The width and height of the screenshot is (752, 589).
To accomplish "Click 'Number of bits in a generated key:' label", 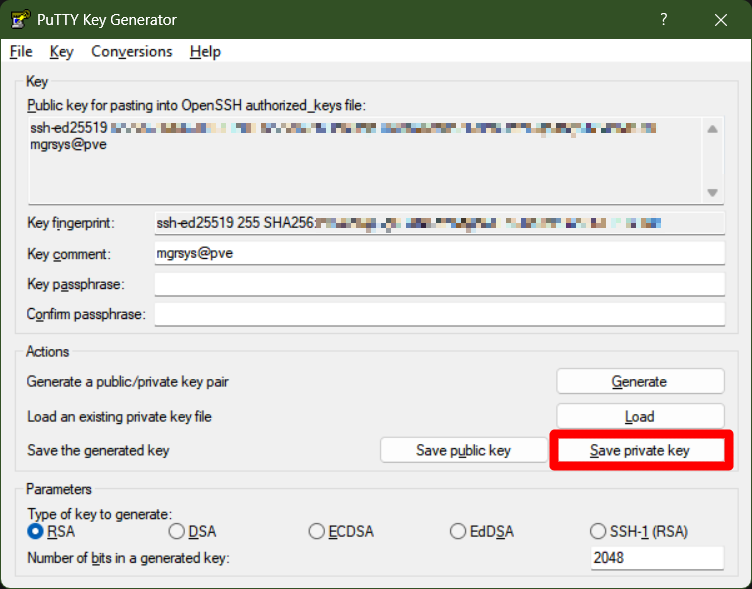I will tap(128, 558).
